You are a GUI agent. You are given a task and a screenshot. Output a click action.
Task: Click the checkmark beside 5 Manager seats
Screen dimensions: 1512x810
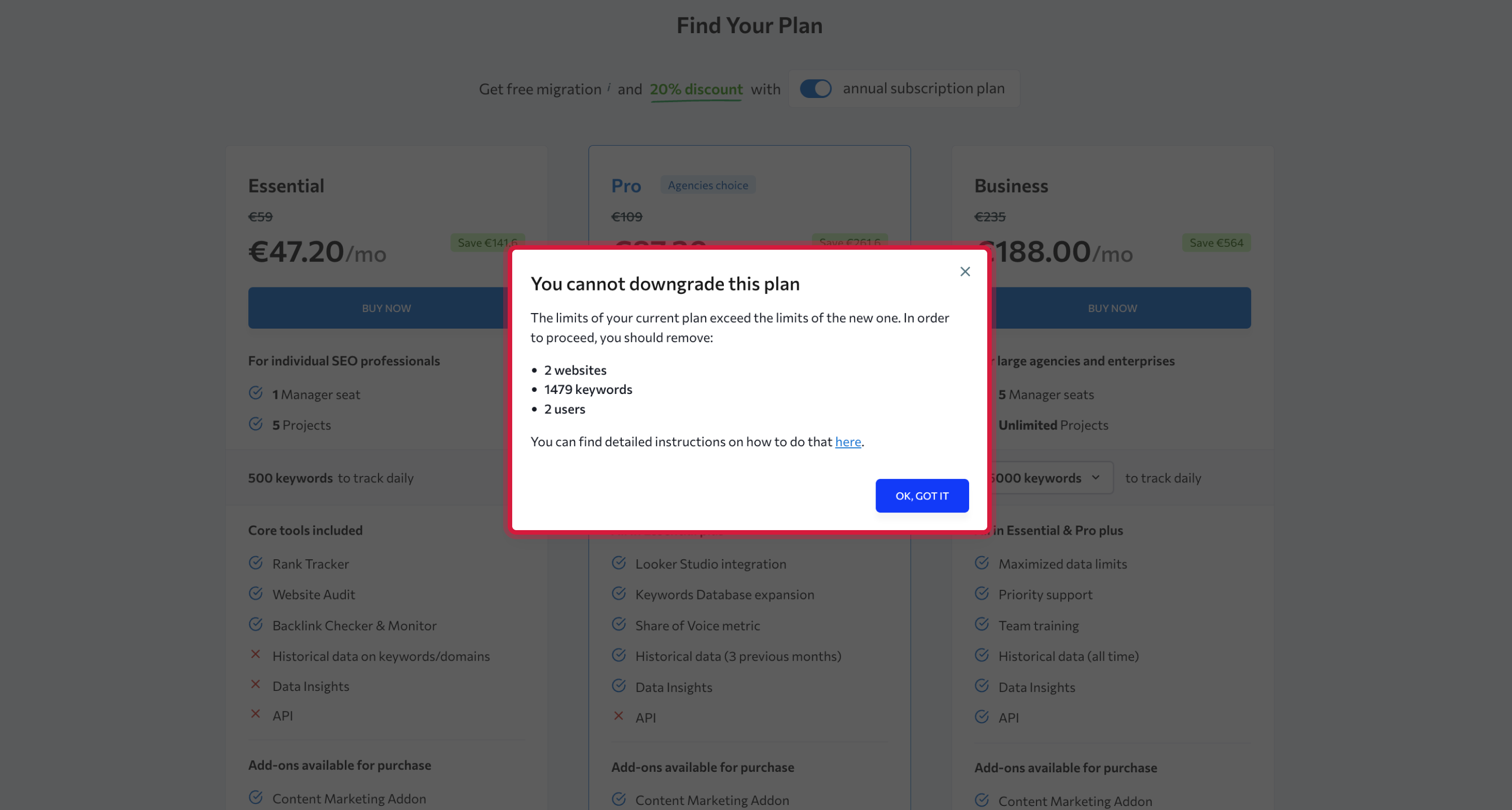tap(981, 393)
